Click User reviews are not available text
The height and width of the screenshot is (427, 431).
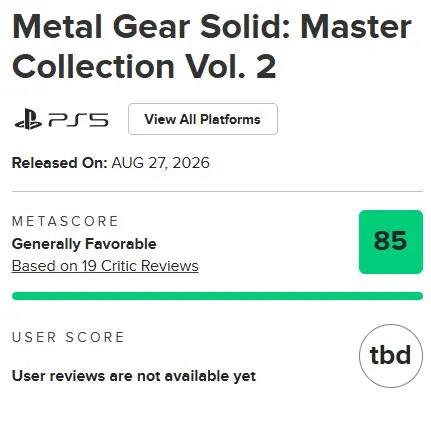(134, 376)
